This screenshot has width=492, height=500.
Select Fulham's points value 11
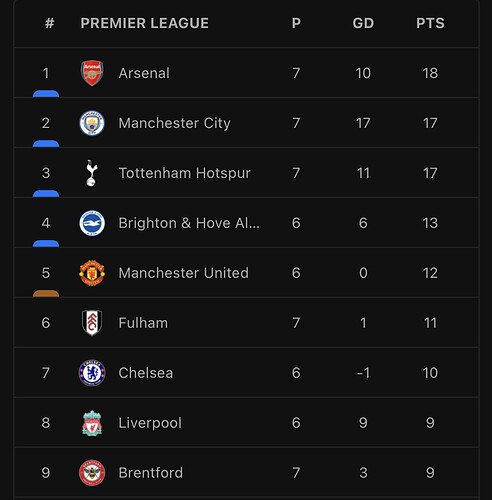coord(430,323)
